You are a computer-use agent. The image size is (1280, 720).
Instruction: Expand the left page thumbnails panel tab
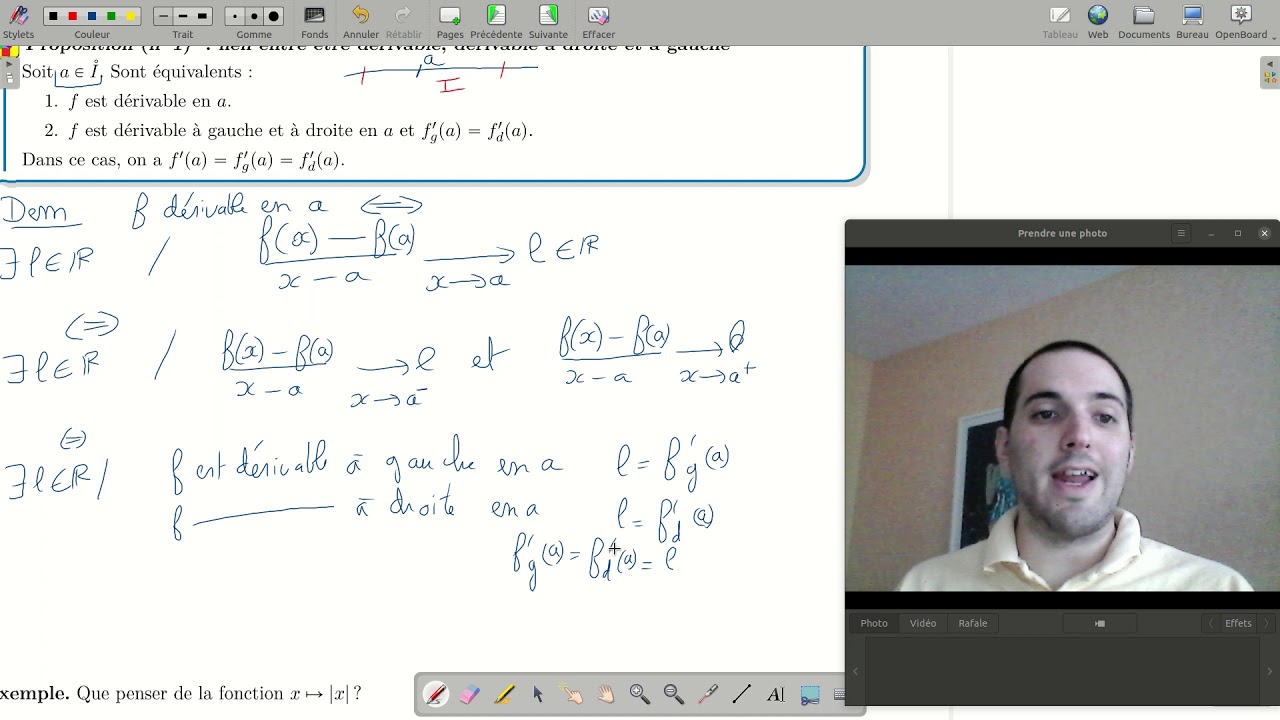click(x=9, y=72)
